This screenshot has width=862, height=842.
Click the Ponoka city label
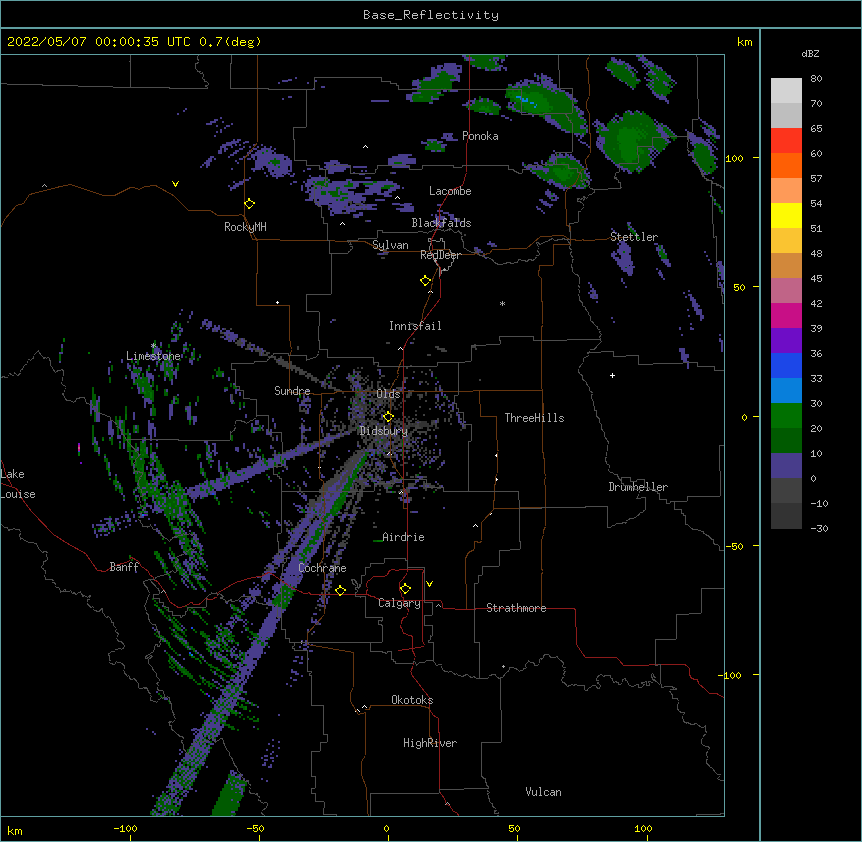(480, 136)
